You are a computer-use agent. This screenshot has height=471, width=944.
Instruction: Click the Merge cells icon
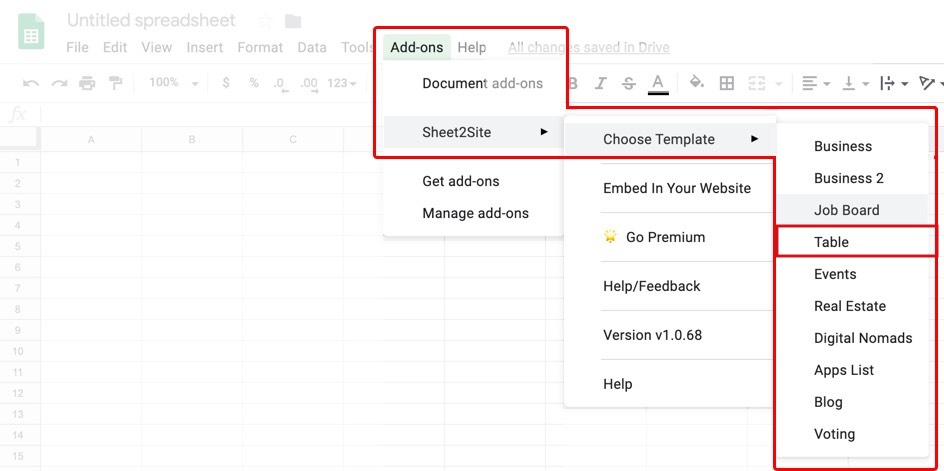coord(756,83)
